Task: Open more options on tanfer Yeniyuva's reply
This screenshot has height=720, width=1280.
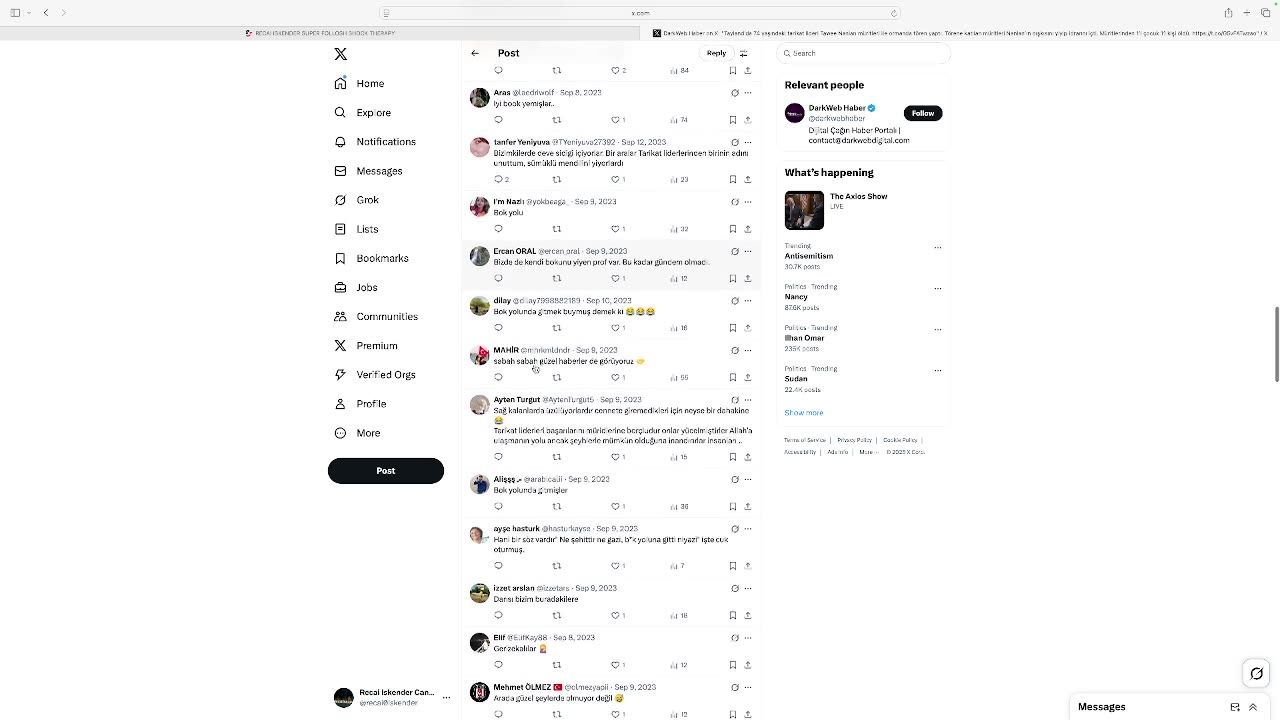Action: coord(748,142)
